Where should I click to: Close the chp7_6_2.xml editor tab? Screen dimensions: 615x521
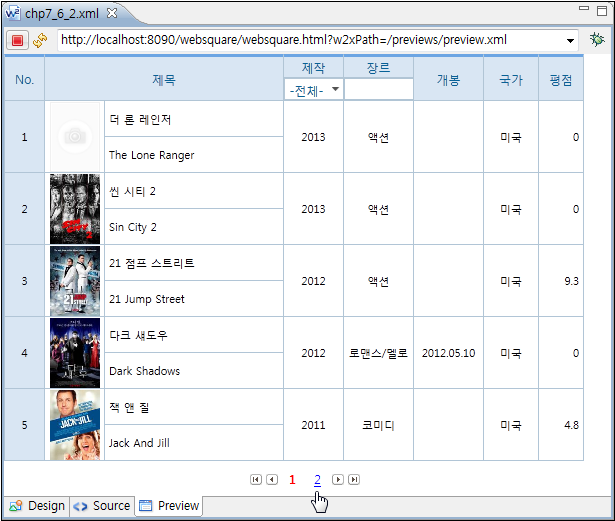click(x=112, y=13)
